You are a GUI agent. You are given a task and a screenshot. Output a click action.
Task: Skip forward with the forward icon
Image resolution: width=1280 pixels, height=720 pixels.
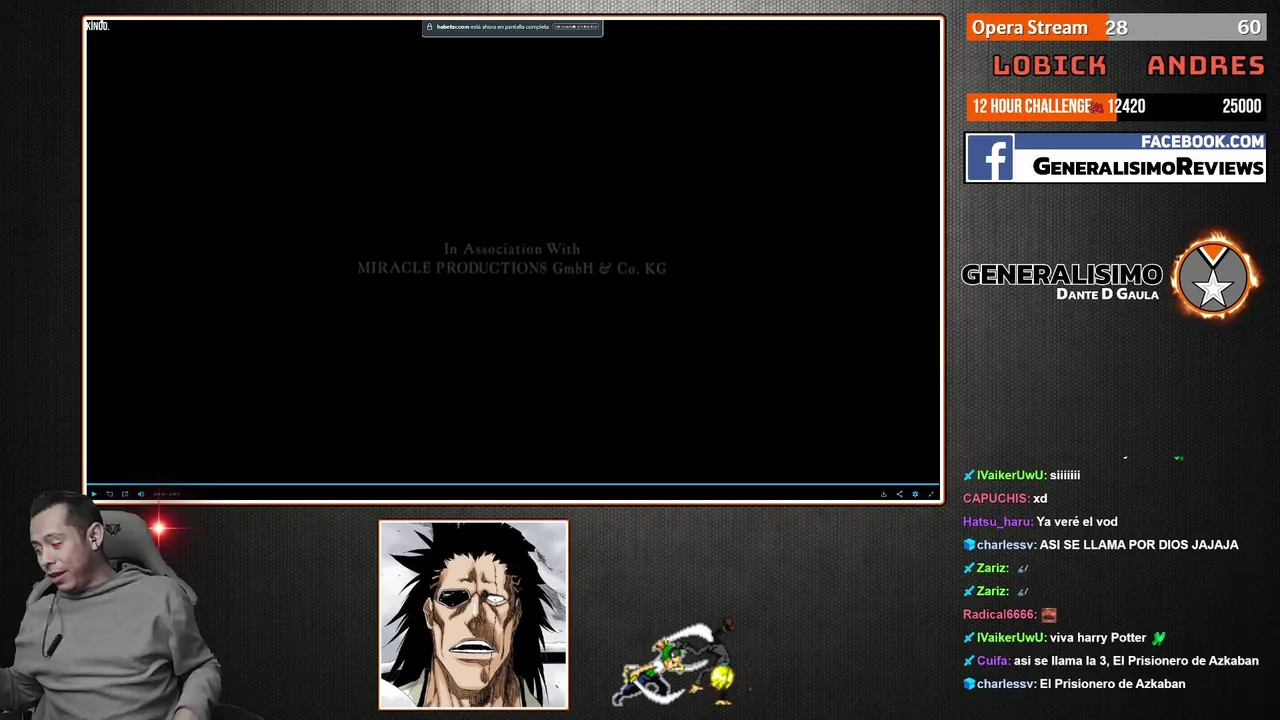tap(125, 494)
